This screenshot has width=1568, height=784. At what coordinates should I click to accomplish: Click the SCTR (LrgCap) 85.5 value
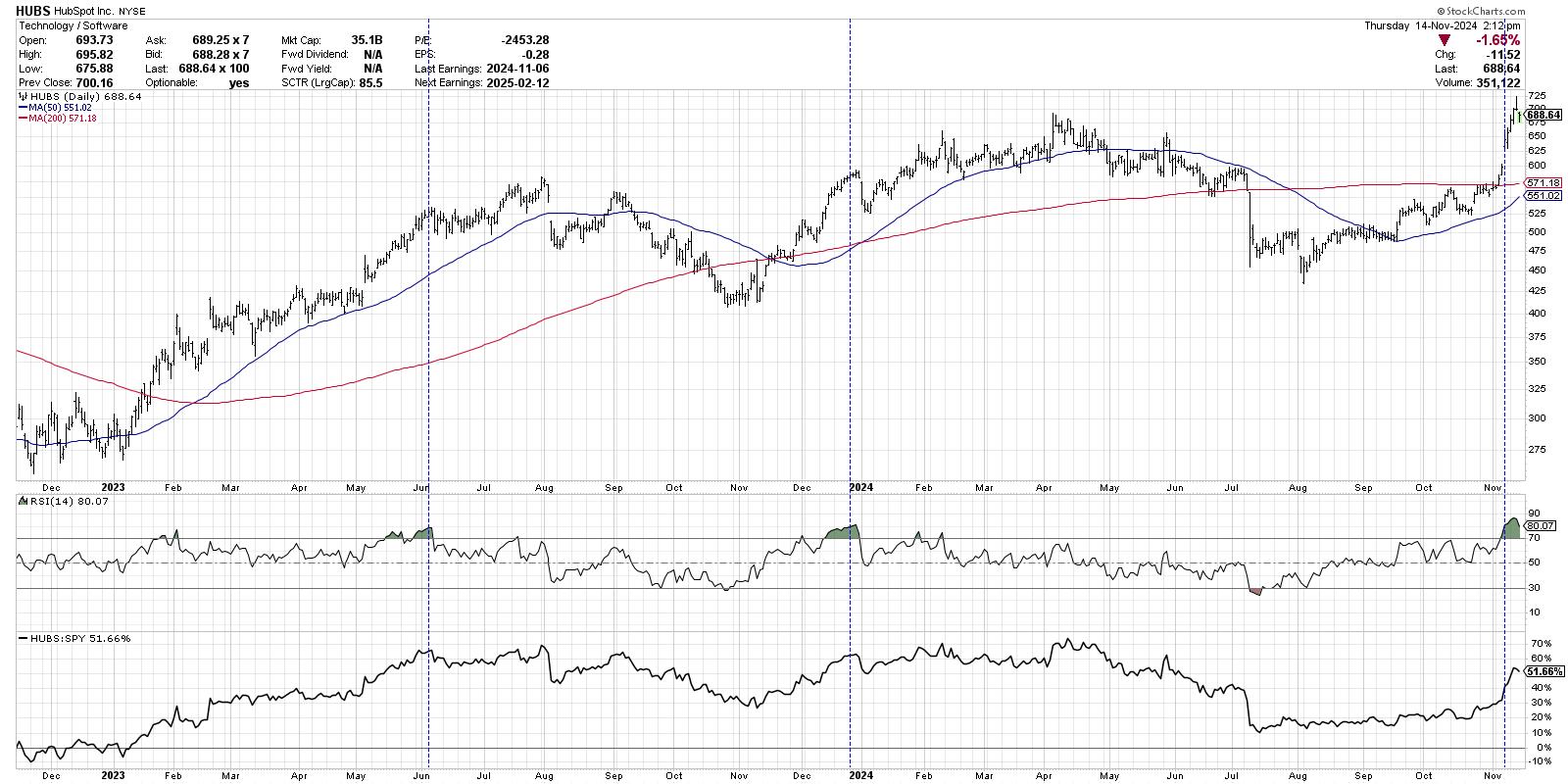pos(371,83)
